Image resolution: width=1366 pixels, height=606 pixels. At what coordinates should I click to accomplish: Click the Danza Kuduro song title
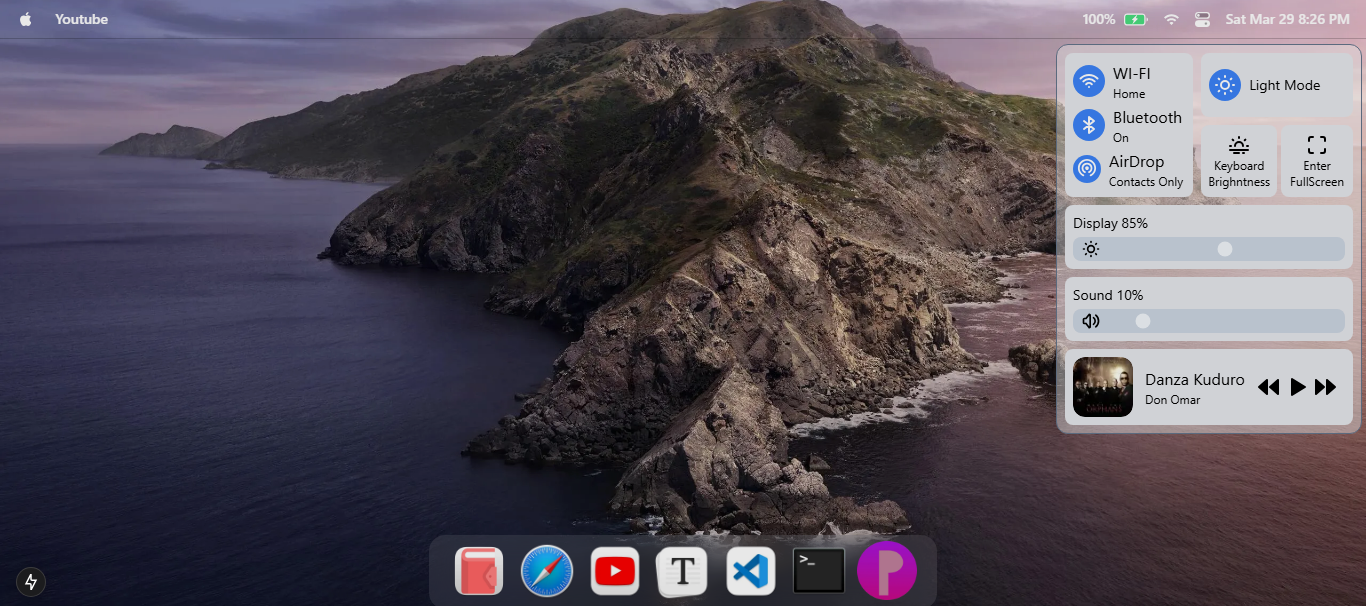pos(1195,380)
